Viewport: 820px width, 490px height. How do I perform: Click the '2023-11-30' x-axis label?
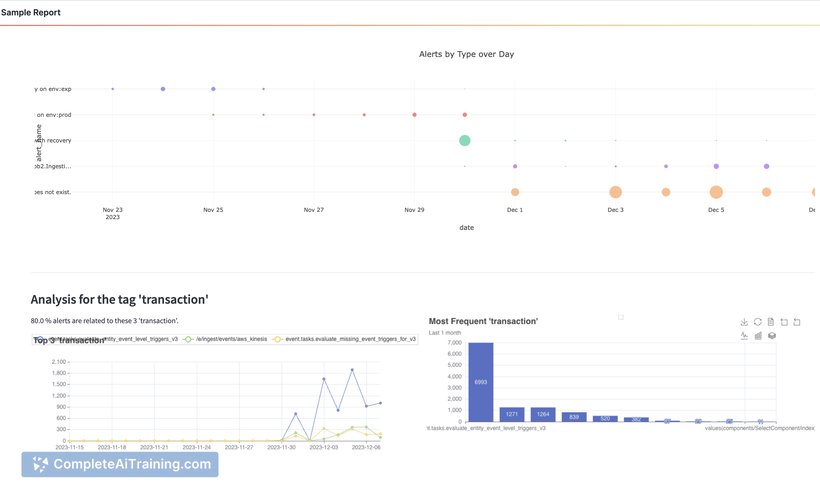pos(281,447)
